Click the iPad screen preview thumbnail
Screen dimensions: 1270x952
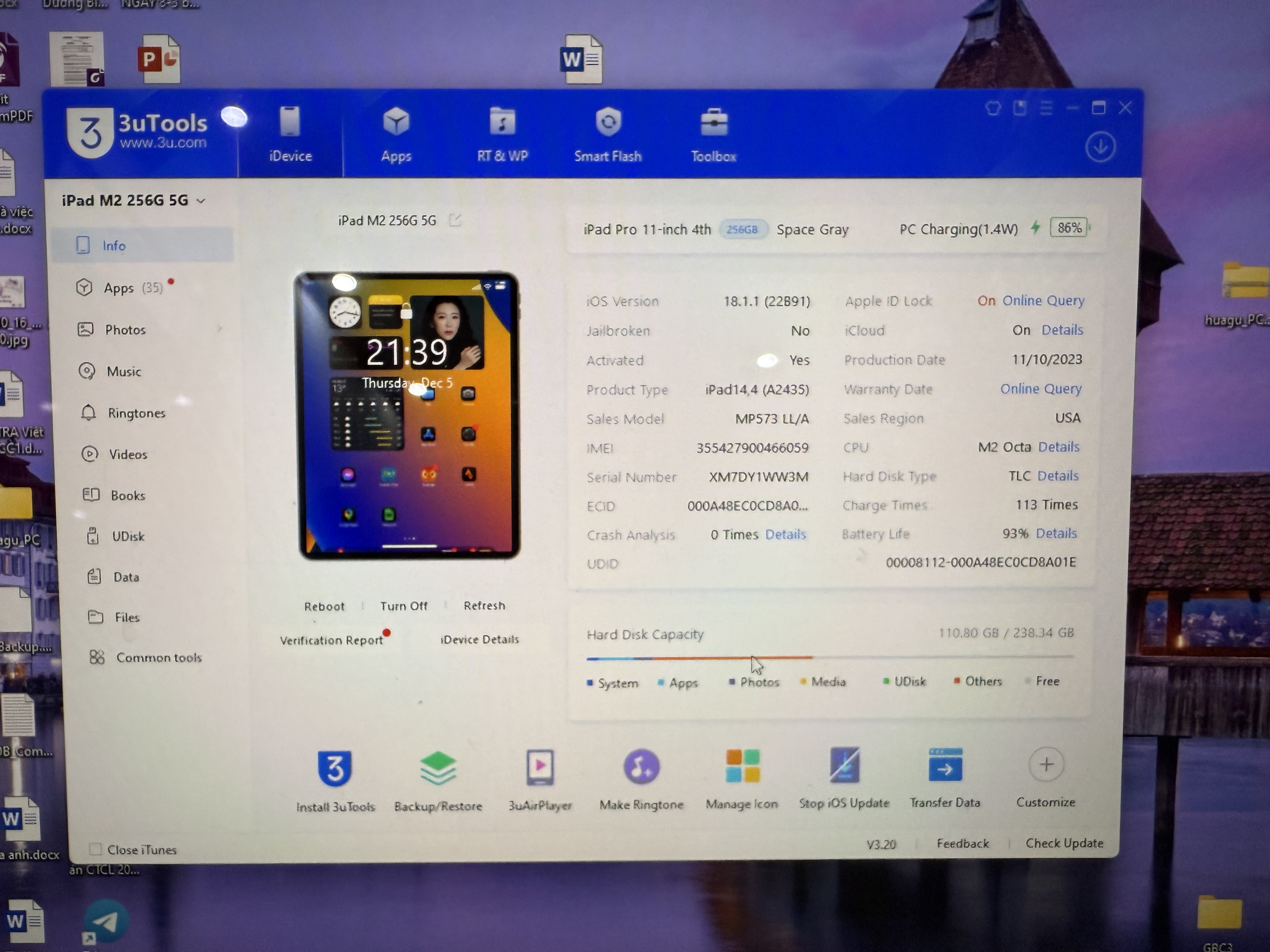tap(408, 416)
